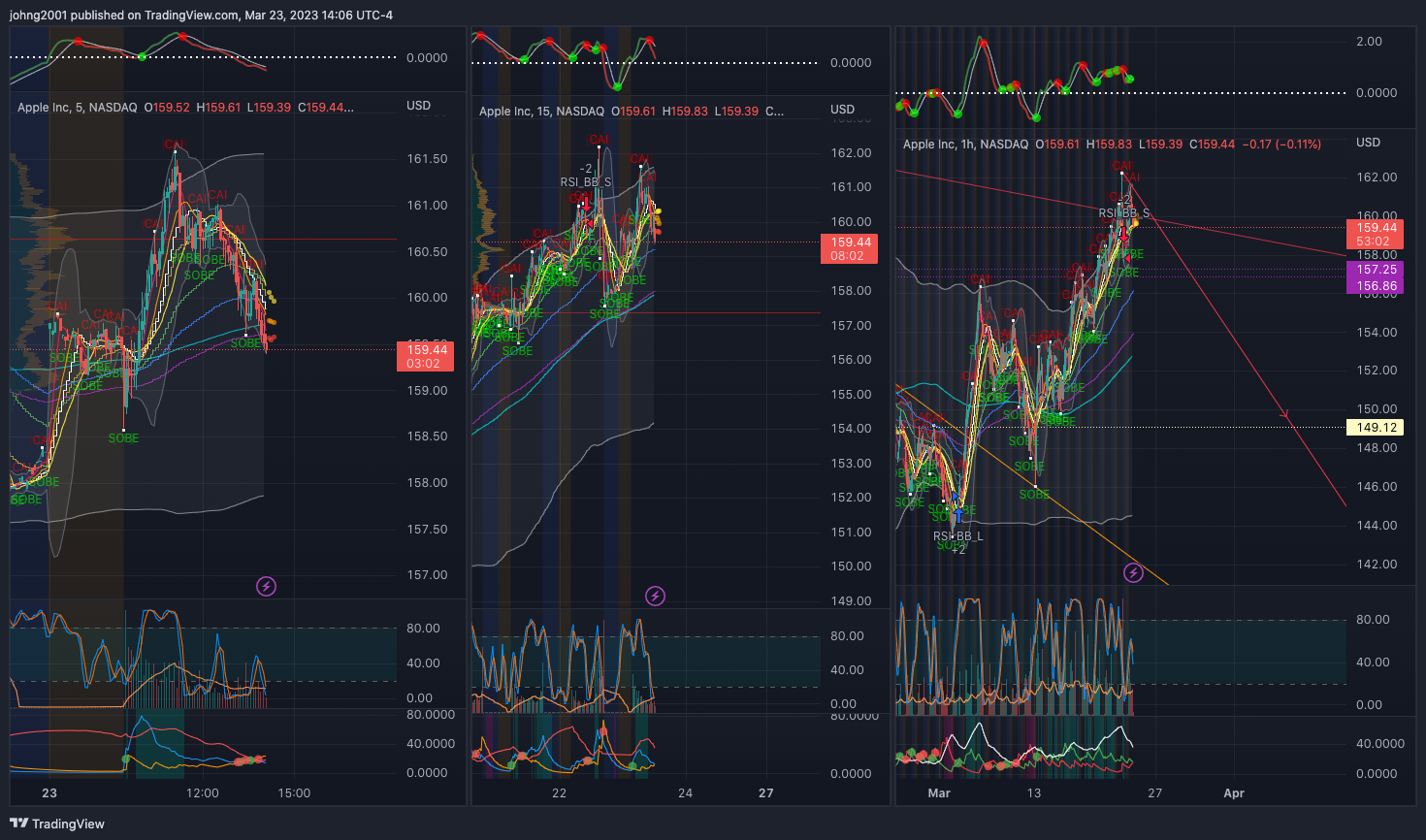Click 161.50 on the 5-minute price axis
Image resolution: width=1426 pixels, height=840 pixels.
pos(427,159)
